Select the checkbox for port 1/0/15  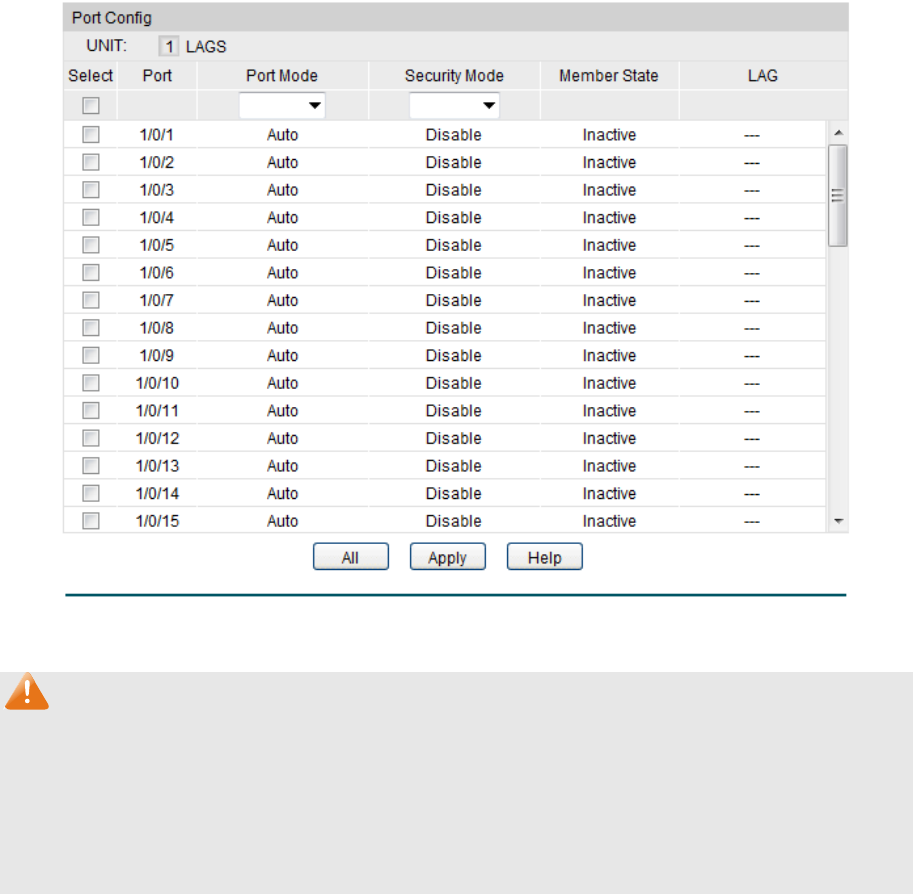coord(91,521)
